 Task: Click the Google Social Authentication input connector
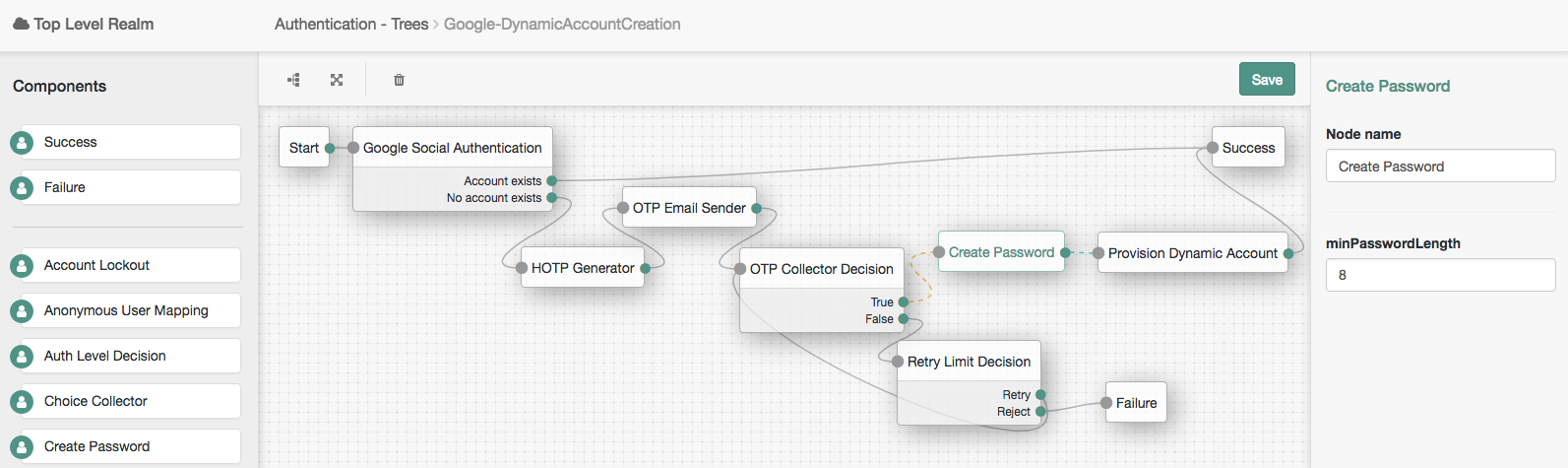click(x=353, y=148)
